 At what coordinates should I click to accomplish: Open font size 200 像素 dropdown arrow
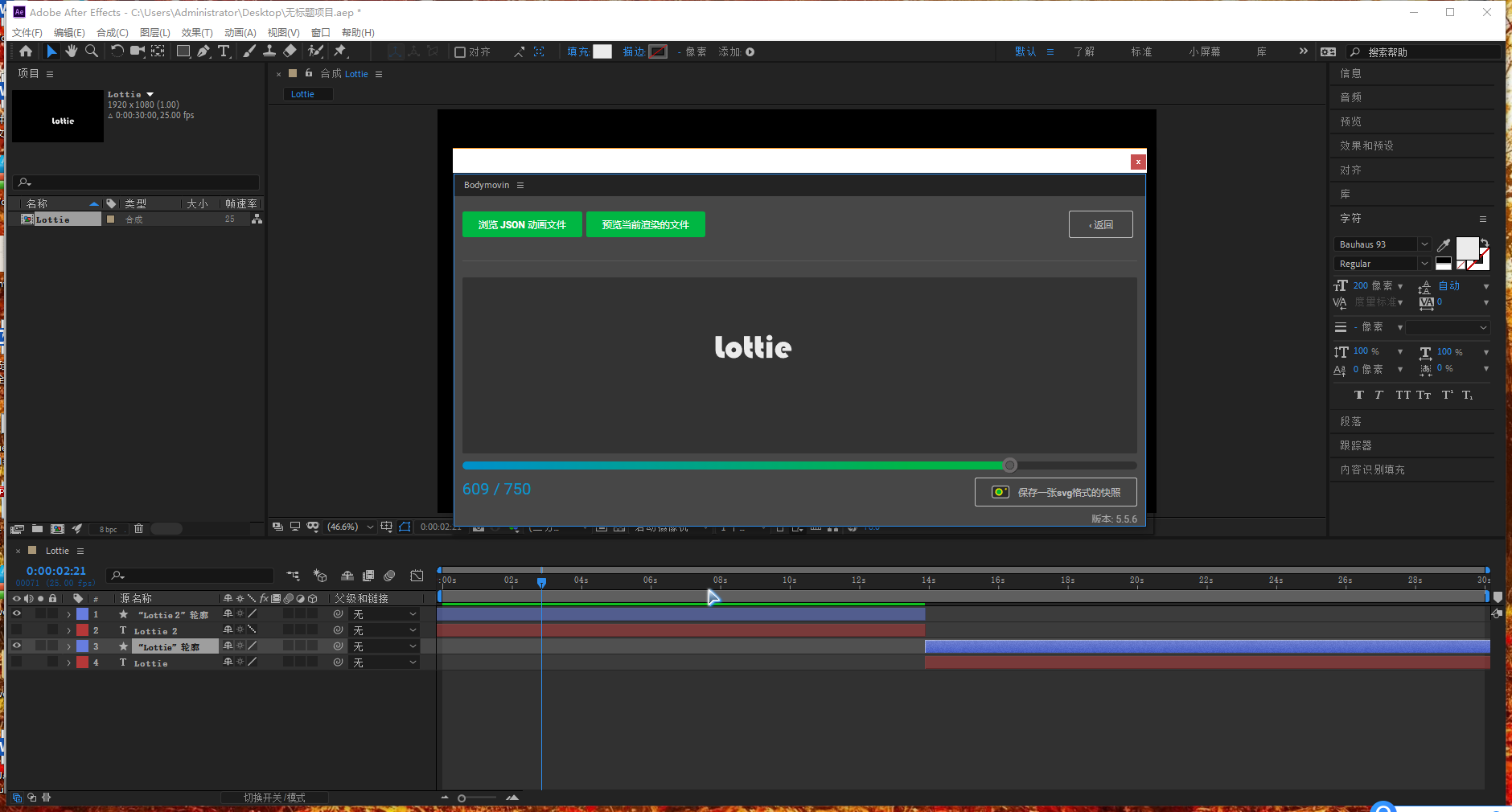click(1400, 286)
